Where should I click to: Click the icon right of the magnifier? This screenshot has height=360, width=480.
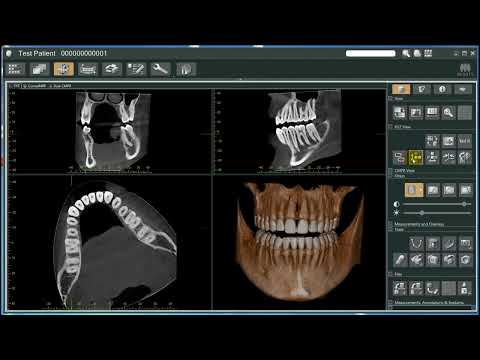[x=417, y=53]
